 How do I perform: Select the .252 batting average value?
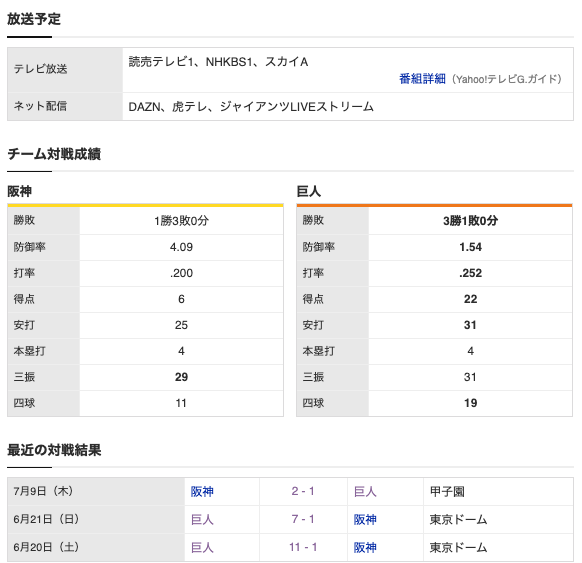point(471,273)
